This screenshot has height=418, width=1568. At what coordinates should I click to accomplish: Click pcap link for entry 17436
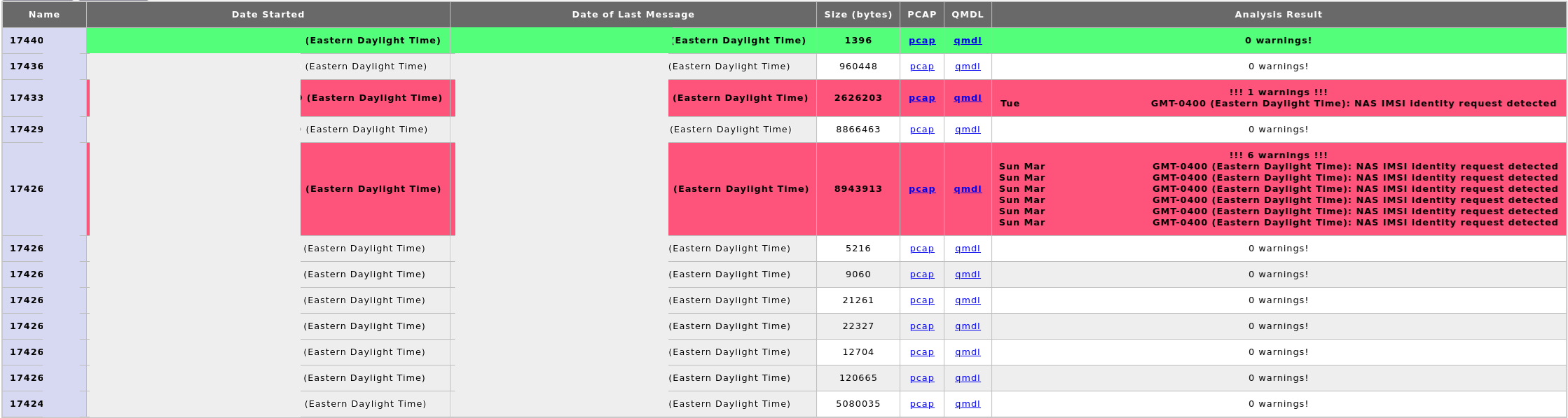[x=921, y=67]
